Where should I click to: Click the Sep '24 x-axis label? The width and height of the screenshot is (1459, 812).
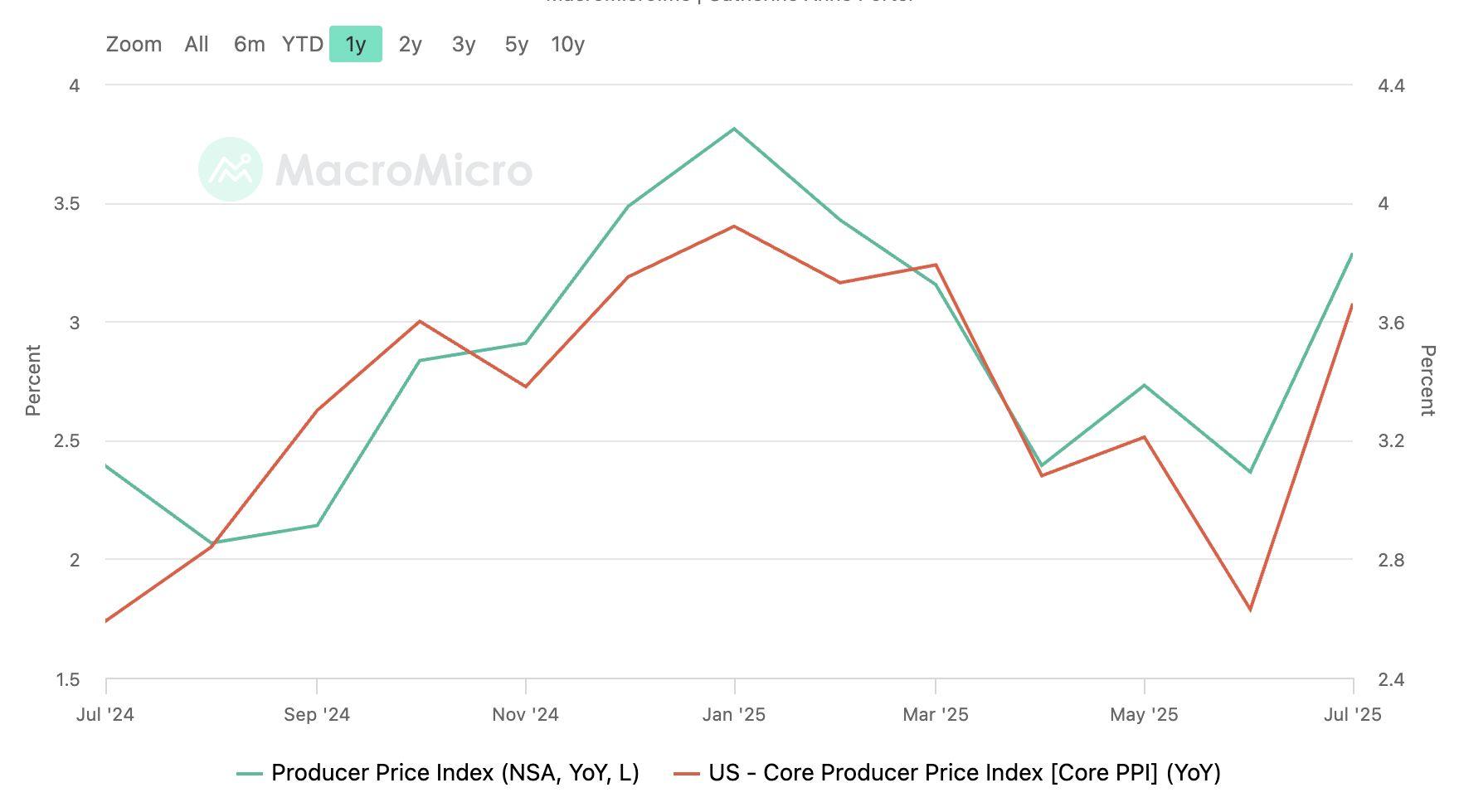tap(317, 714)
